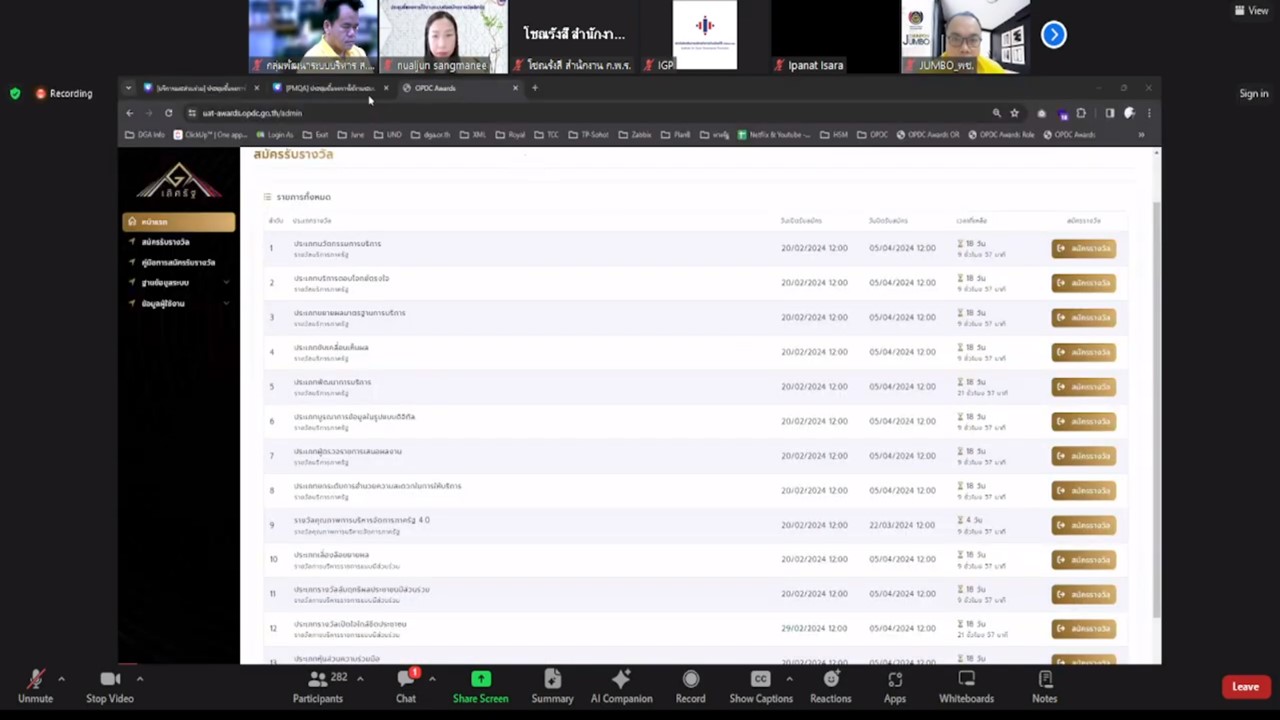This screenshot has width=1280, height=720.
Task: Show next participants with the blue arrow
Action: click(1053, 35)
